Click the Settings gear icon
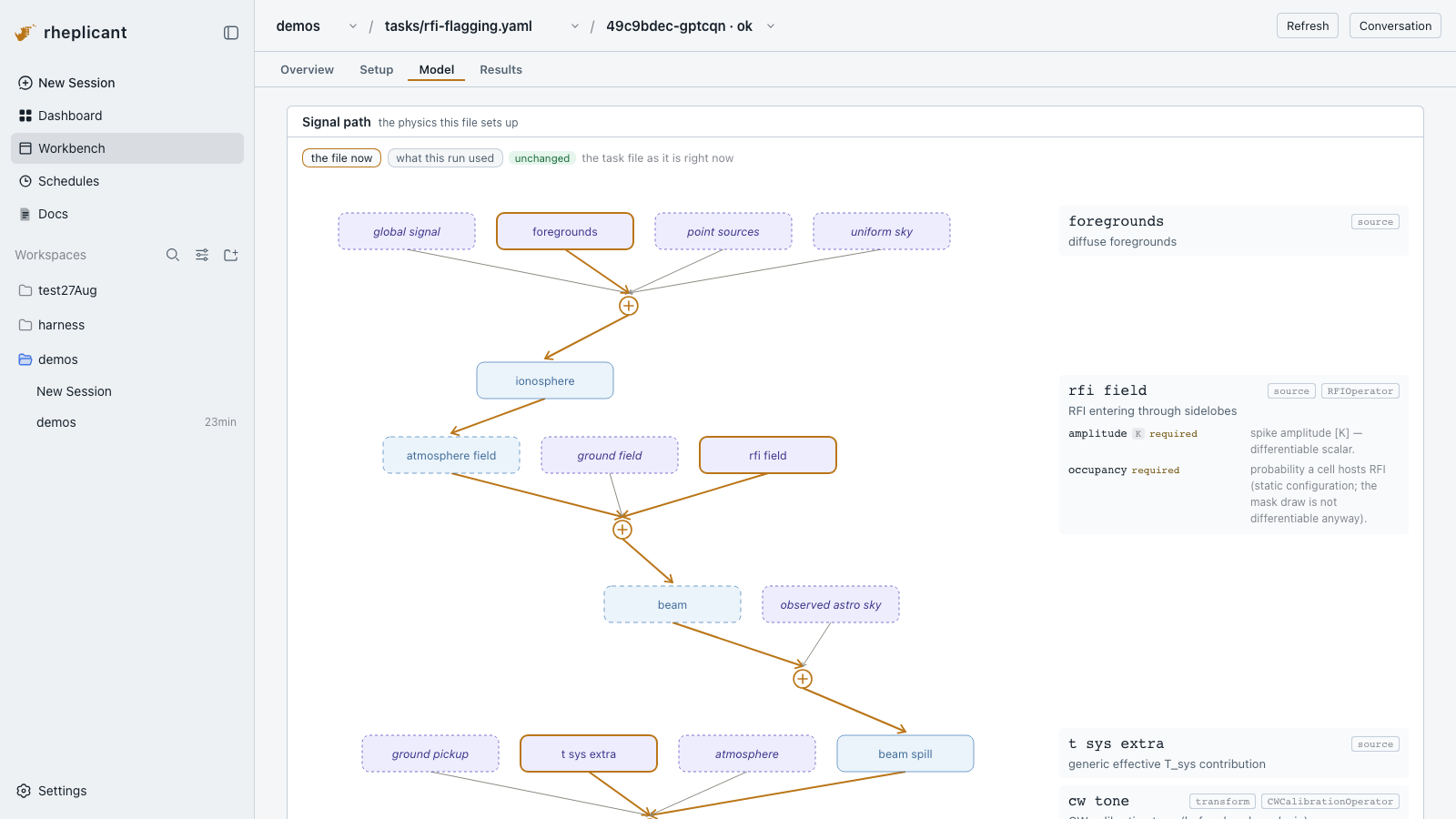This screenshot has height=819, width=1456. pos(25,791)
